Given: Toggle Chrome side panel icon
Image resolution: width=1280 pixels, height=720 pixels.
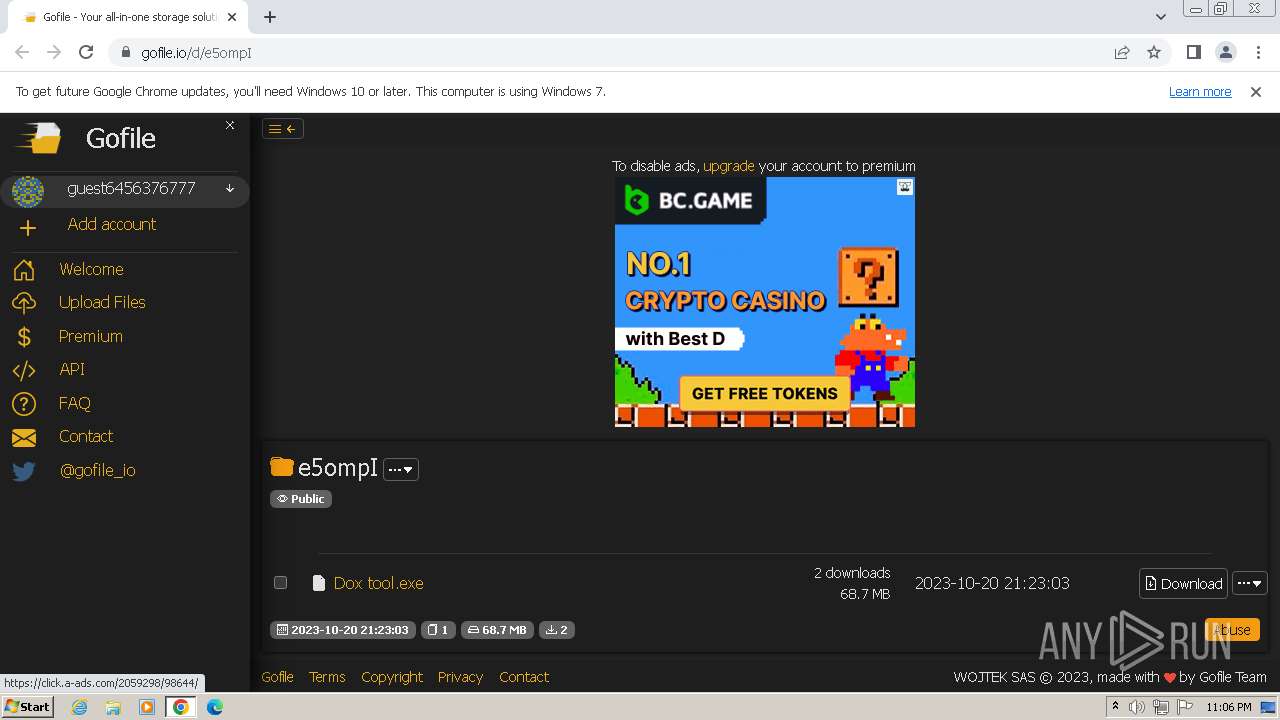Looking at the screenshot, I should point(1193,52).
